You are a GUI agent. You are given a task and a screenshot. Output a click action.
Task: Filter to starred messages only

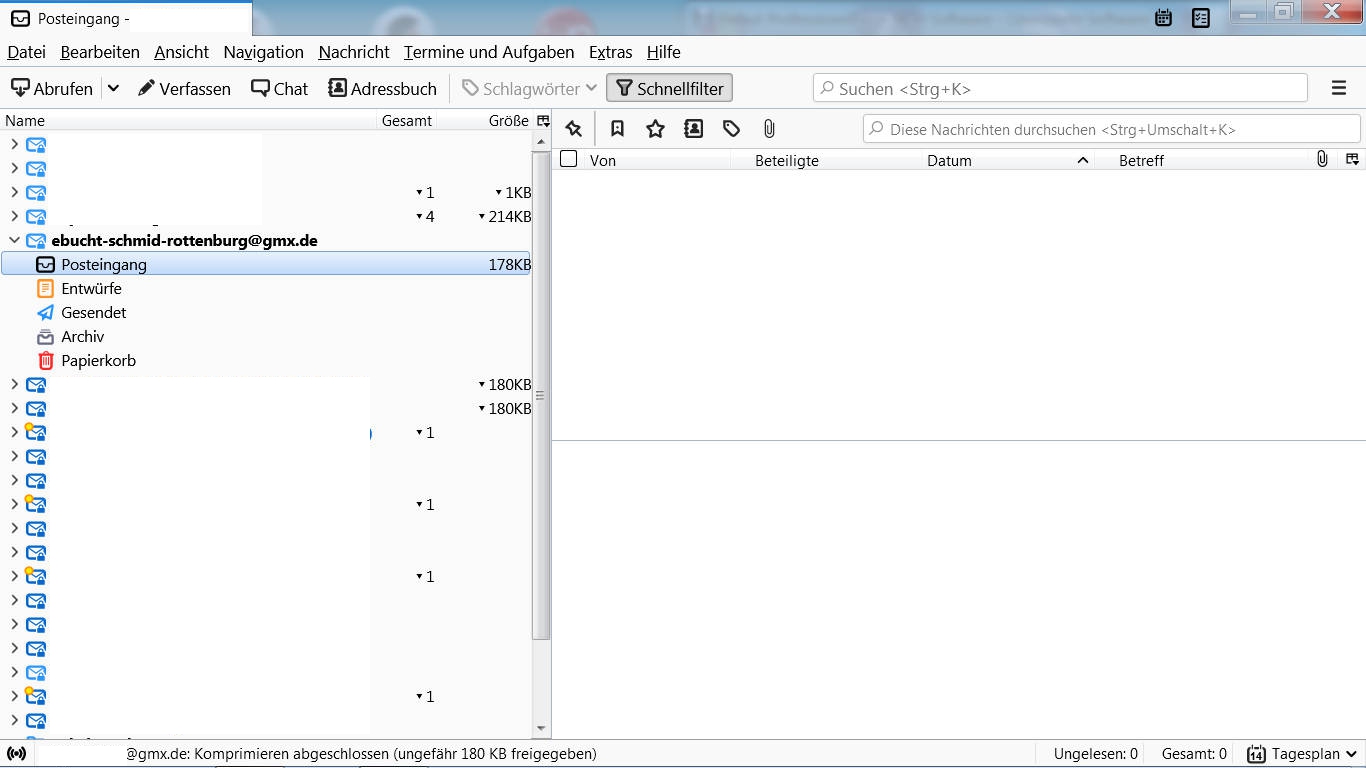655,129
